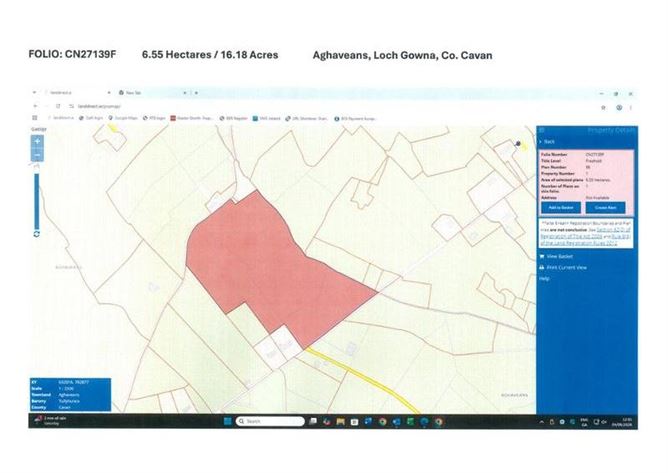The width and height of the screenshot is (668, 473).
Task: Click the refresh icon below the zoom slider
Action: pos(37,234)
